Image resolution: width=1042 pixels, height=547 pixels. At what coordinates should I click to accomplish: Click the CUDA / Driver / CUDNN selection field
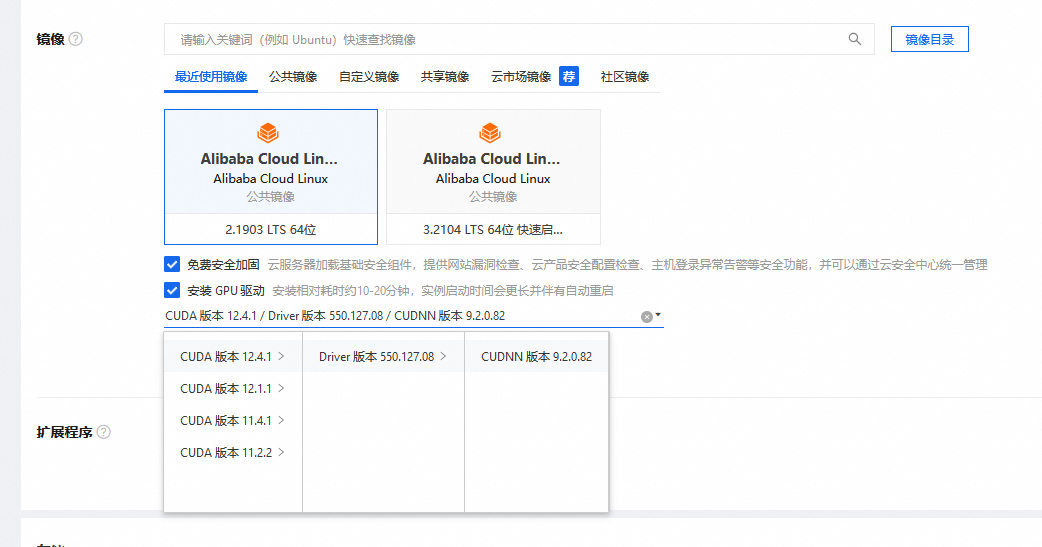click(x=413, y=316)
